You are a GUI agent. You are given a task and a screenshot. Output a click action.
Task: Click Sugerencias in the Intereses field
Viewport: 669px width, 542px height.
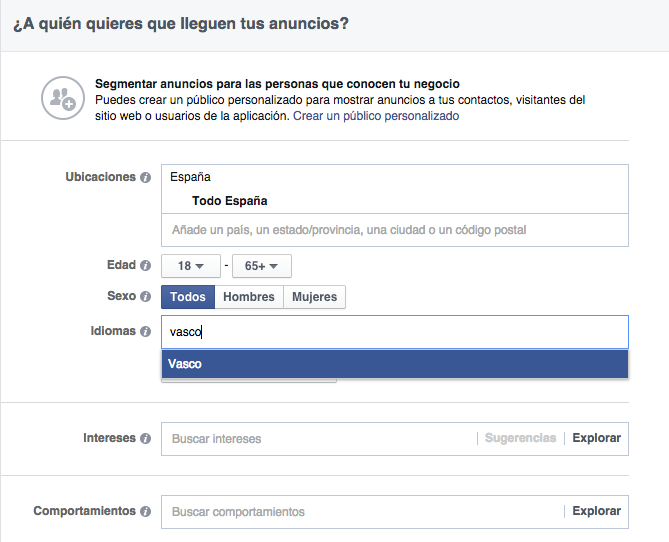click(520, 438)
